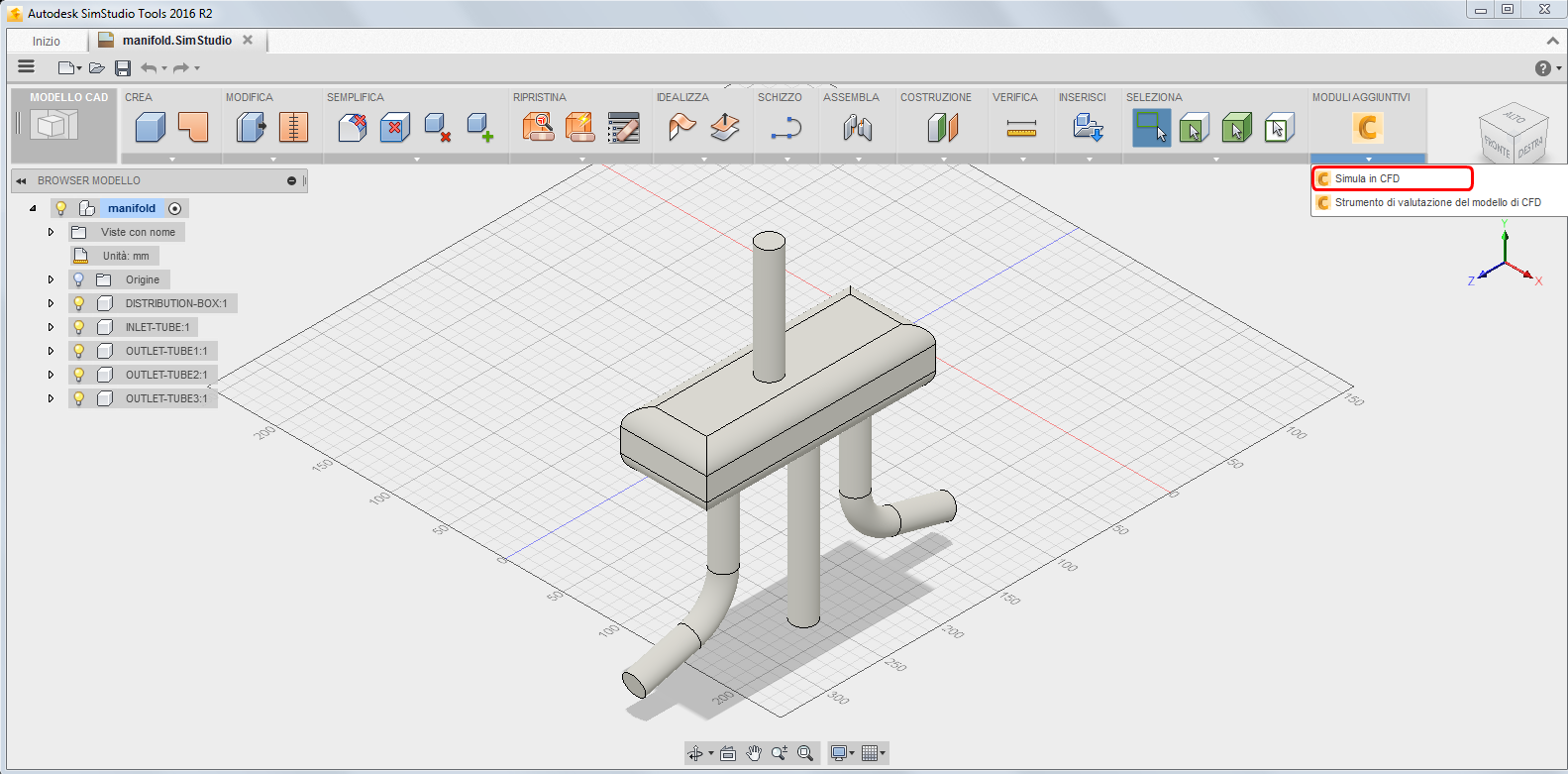
Task: Expand the OUTLET-TUBE1:1 node
Action: 51,351
